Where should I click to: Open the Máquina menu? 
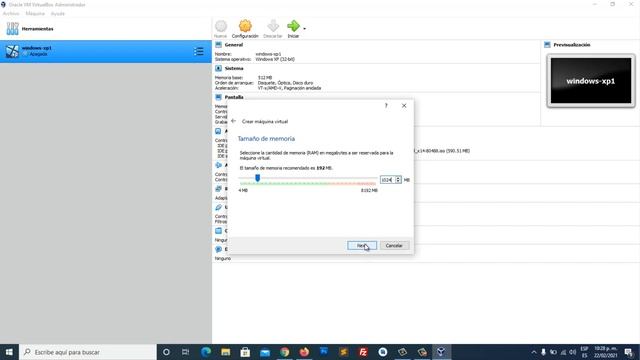coord(35,13)
